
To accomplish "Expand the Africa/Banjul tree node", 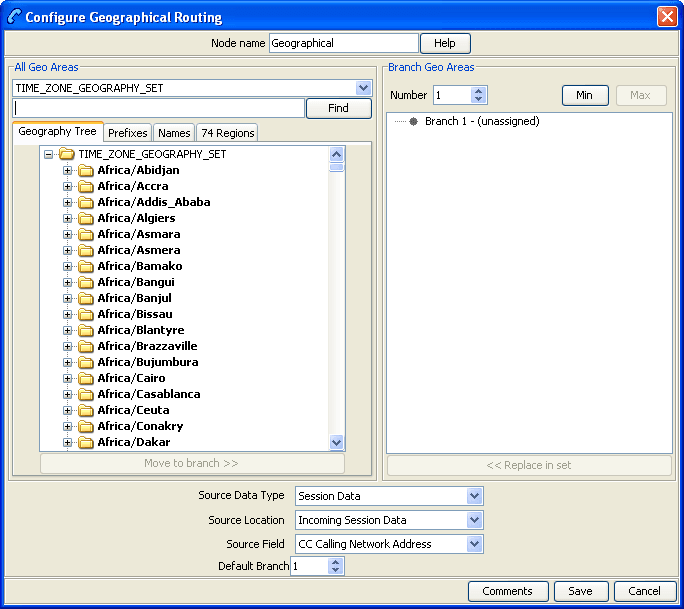I will pyautogui.click(x=67, y=298).
